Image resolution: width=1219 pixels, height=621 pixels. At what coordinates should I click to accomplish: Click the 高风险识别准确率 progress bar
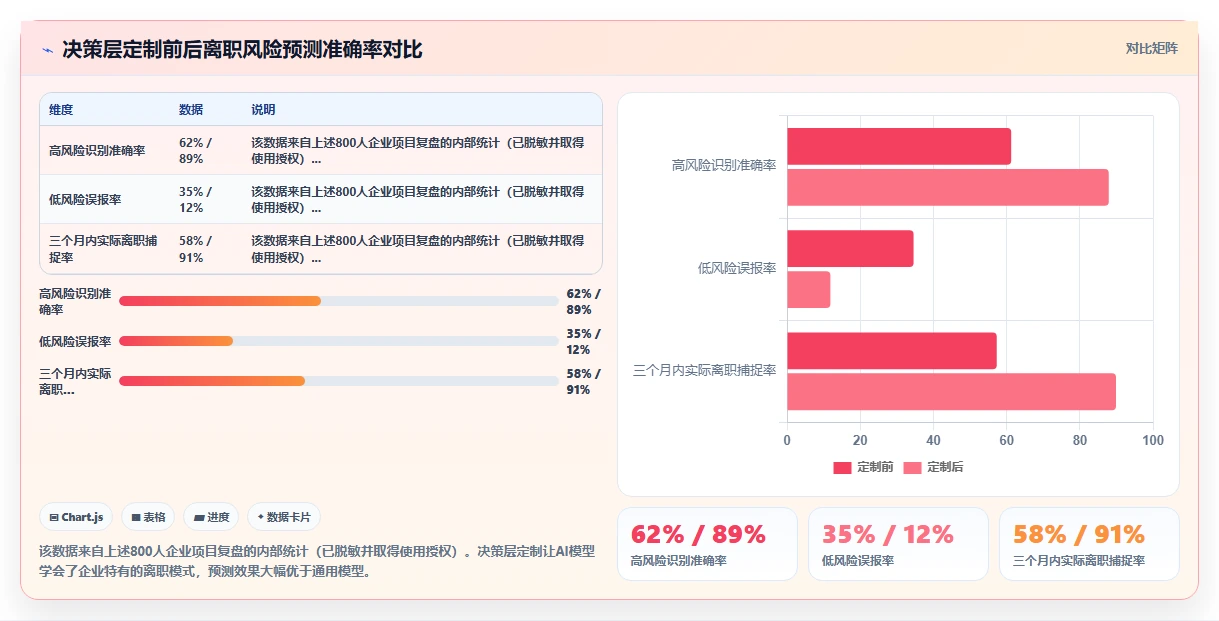pos(339,301)
